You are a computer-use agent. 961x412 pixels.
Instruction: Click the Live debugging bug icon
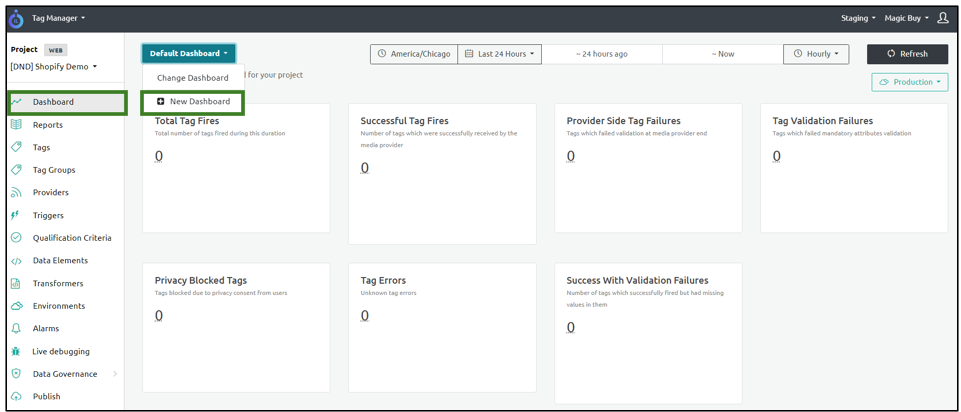point(16,351)
